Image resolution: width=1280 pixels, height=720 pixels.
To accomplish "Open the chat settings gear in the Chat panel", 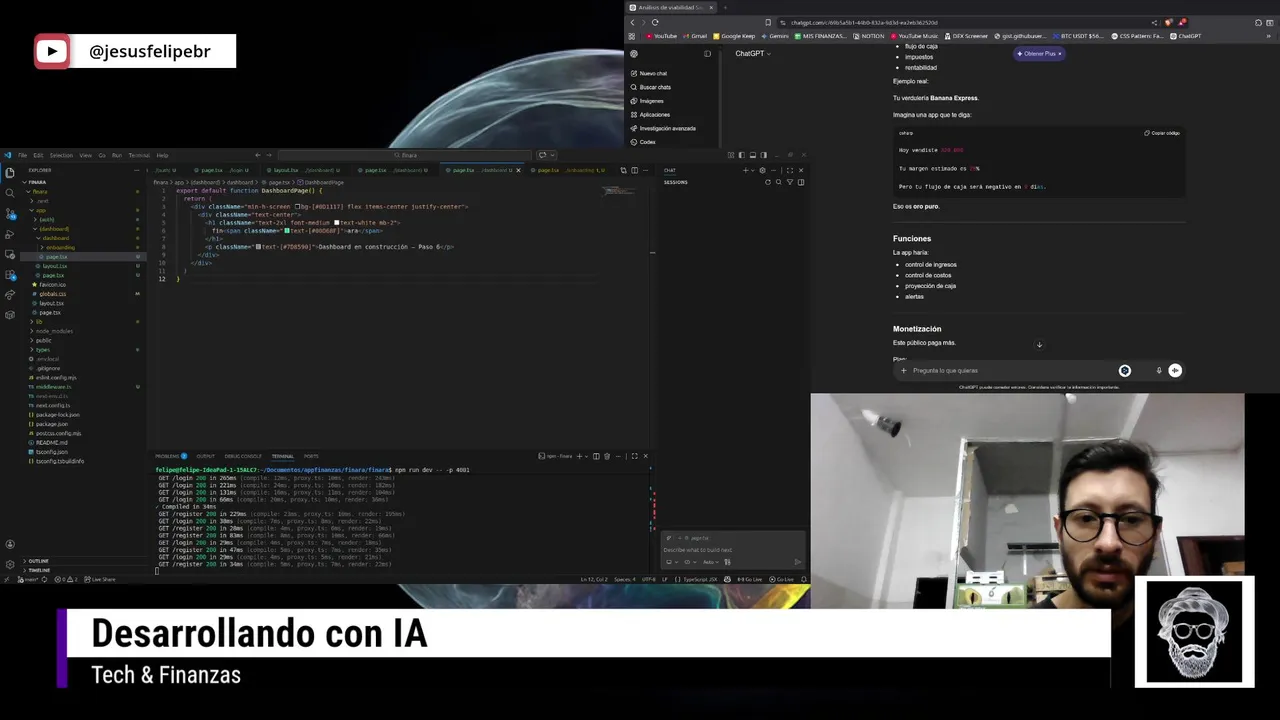I will [x=762, y=170].
